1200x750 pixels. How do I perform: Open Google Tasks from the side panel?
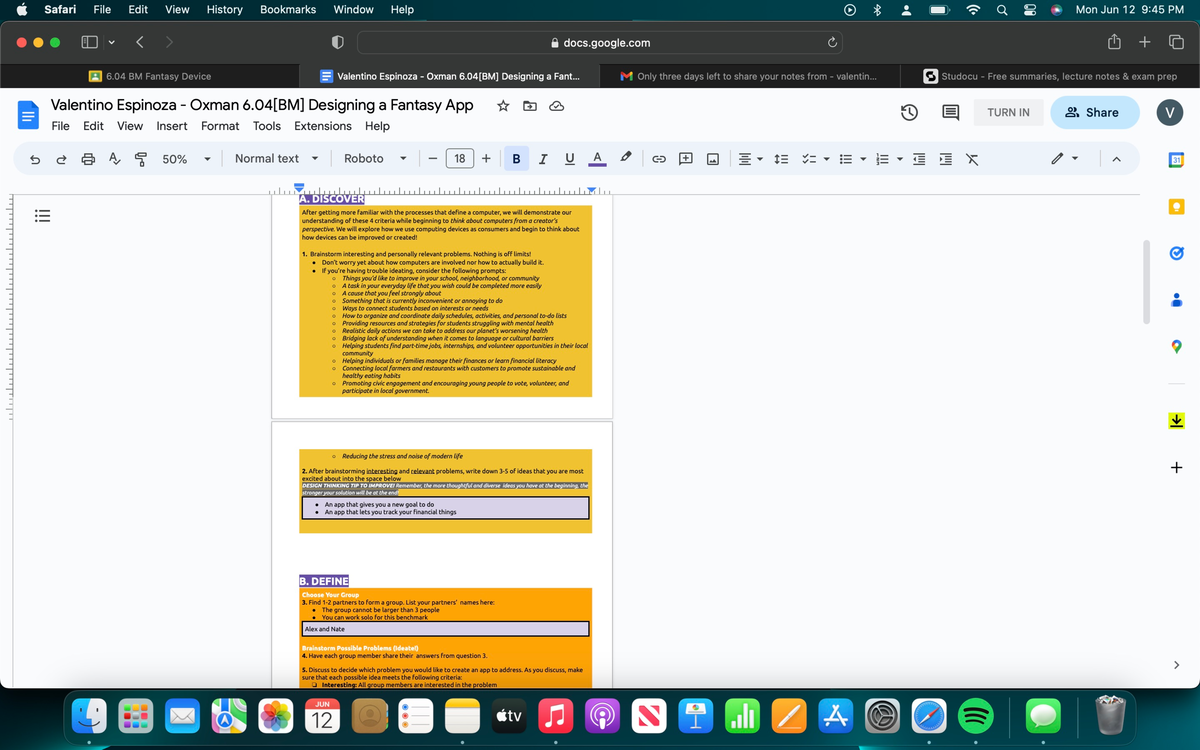tap(1176, 253)
